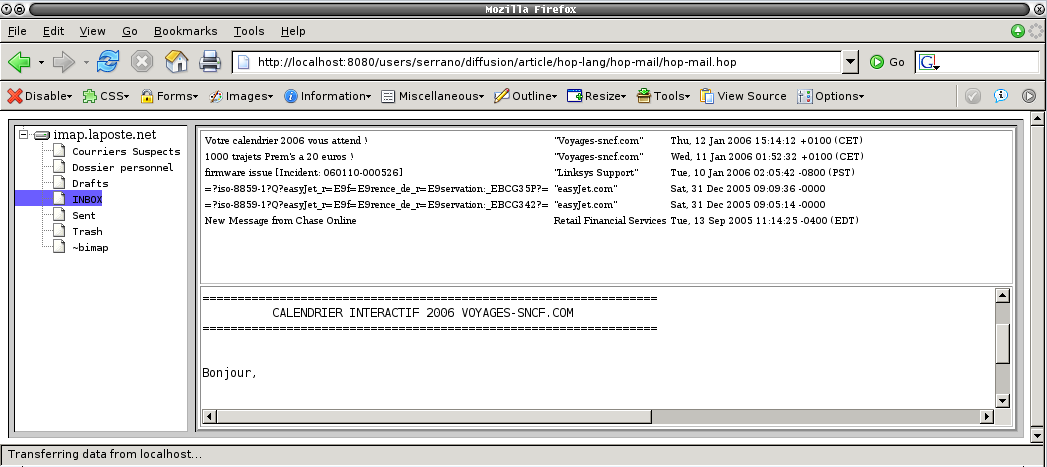Open the Tools dropdown in developer toolbar
The height and width of the screenshot is (467, 1047).
point(663,96)
